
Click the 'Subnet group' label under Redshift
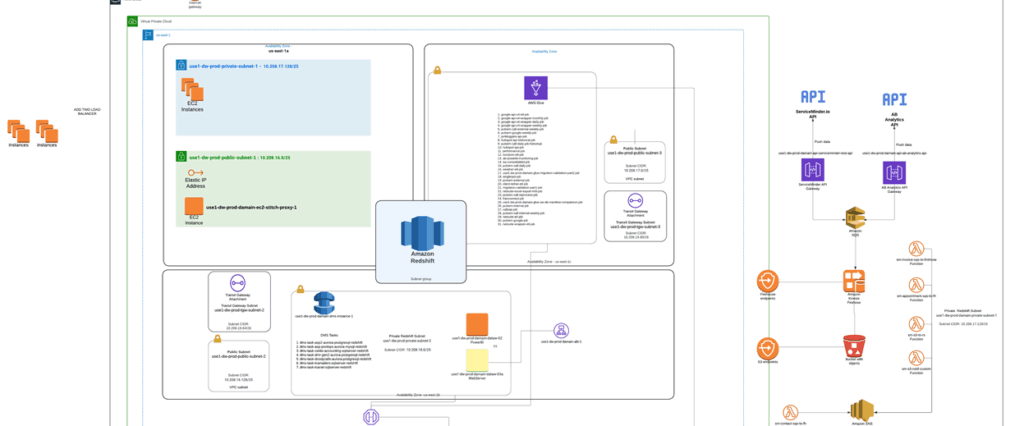click(x=421, y=279)
